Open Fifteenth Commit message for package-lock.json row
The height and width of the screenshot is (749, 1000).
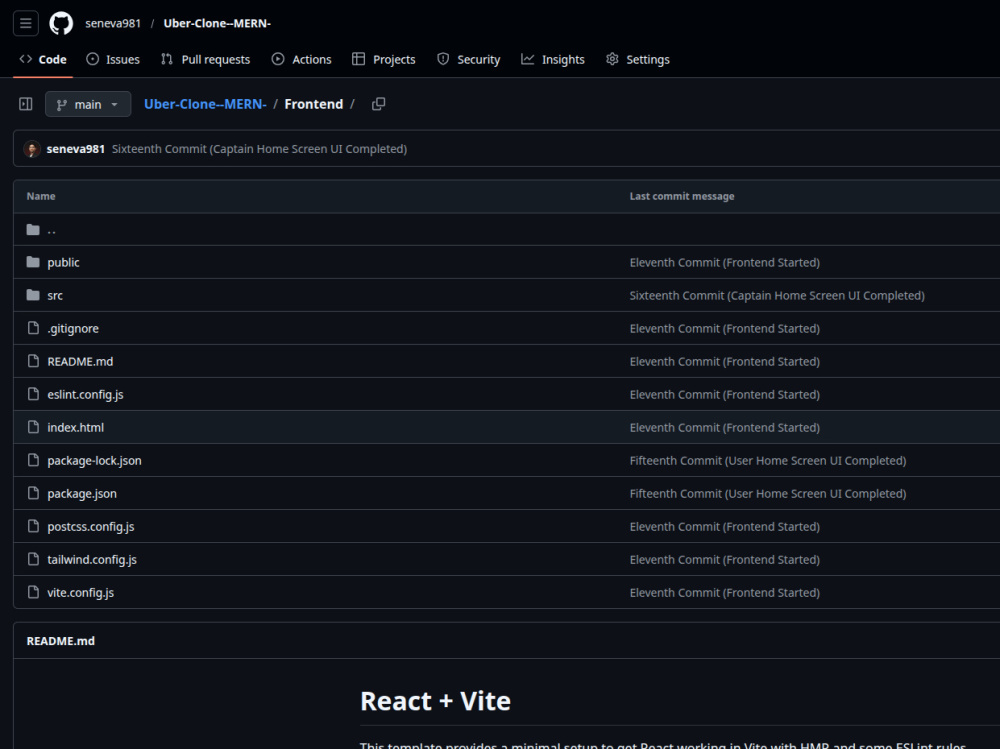768,461
